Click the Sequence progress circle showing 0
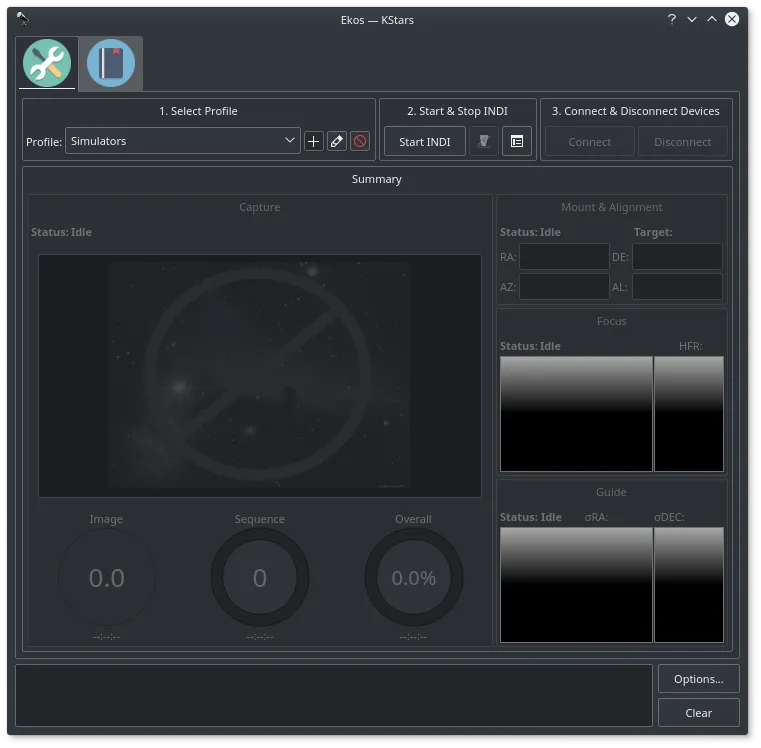This screenshot has height=748, width=761. tap(260, 577)
